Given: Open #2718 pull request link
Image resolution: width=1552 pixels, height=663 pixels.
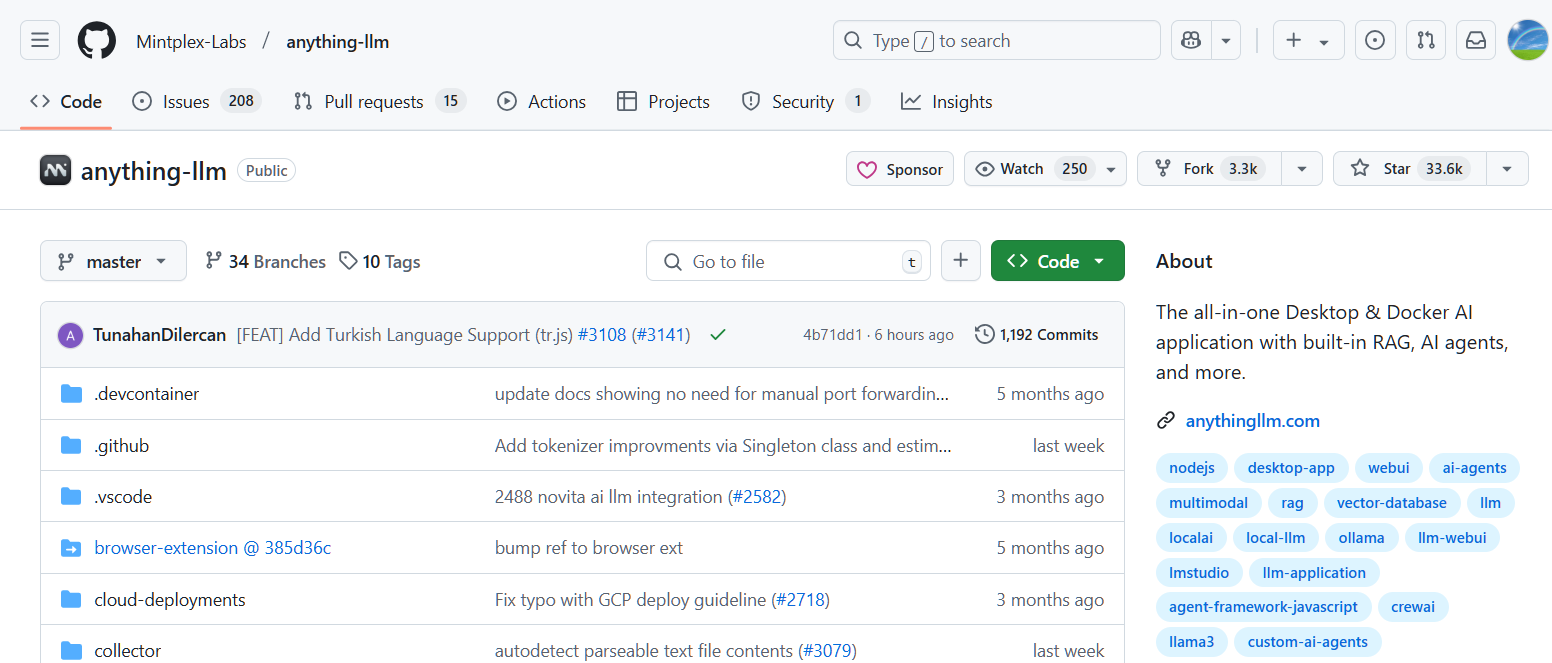Looking at the screenshot, I should click(800, 600).
